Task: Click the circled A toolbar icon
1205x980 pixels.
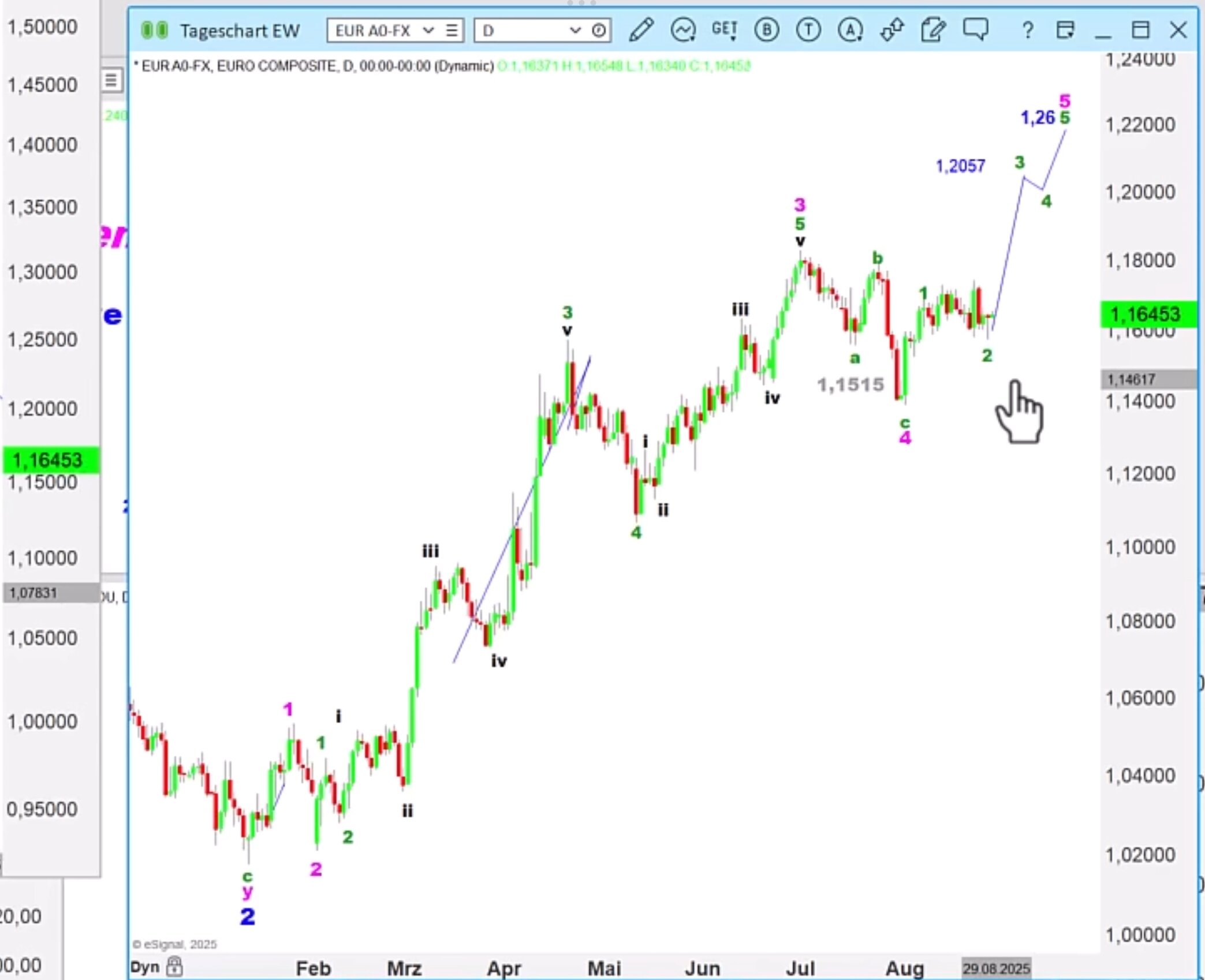Action: pos(850,30)
